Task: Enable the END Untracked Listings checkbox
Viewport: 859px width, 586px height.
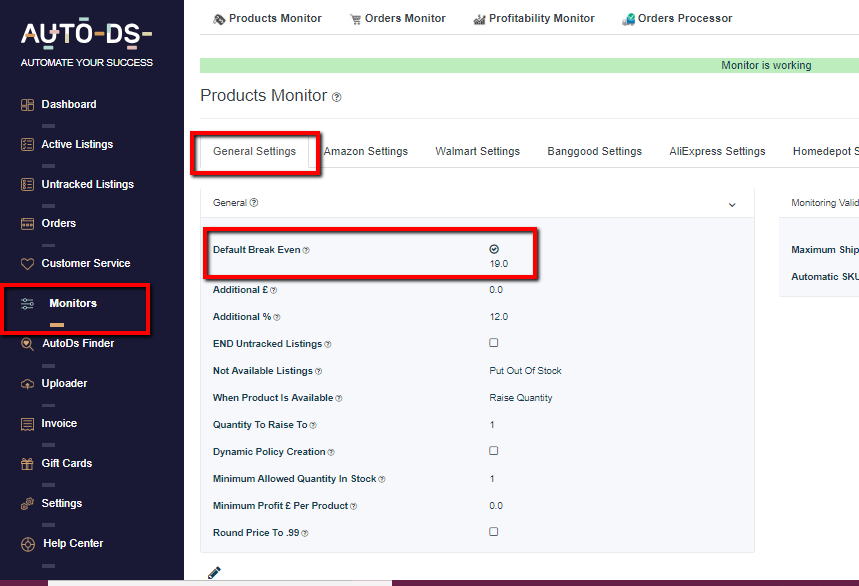Action: coord(494,342)
